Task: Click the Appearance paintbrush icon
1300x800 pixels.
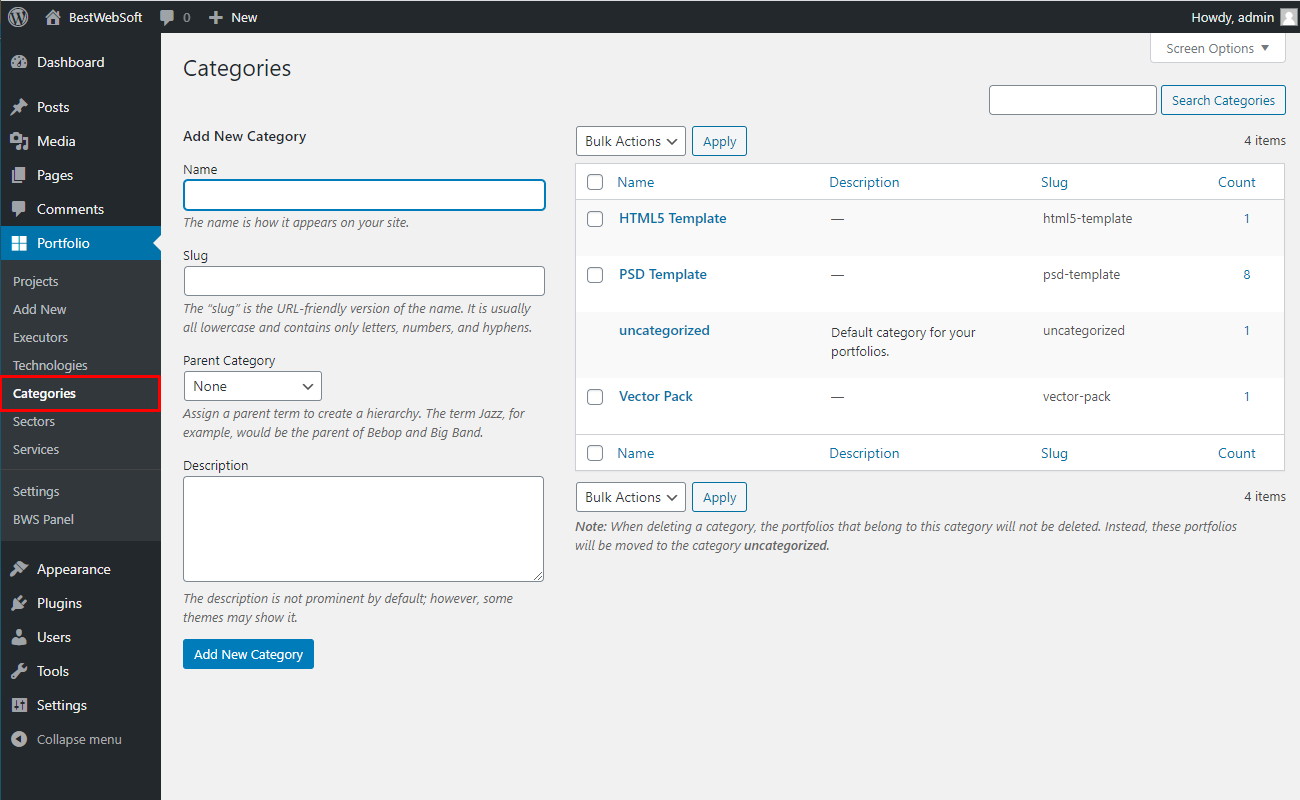Action: [19, 569]
